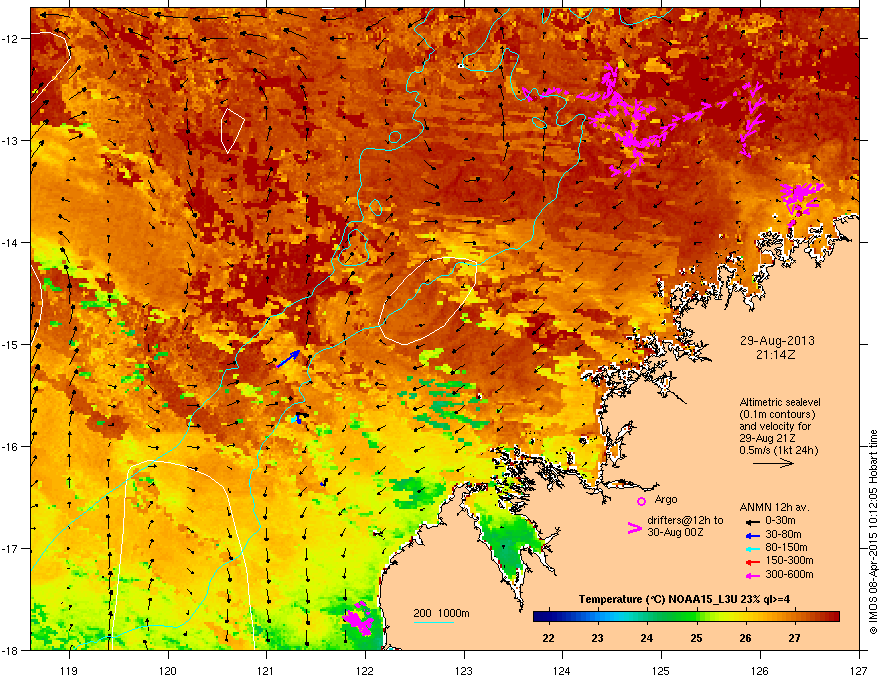Select the magenta 300-600m arrow in legend
The image size is (880, 680).
[x=752, y=576]
